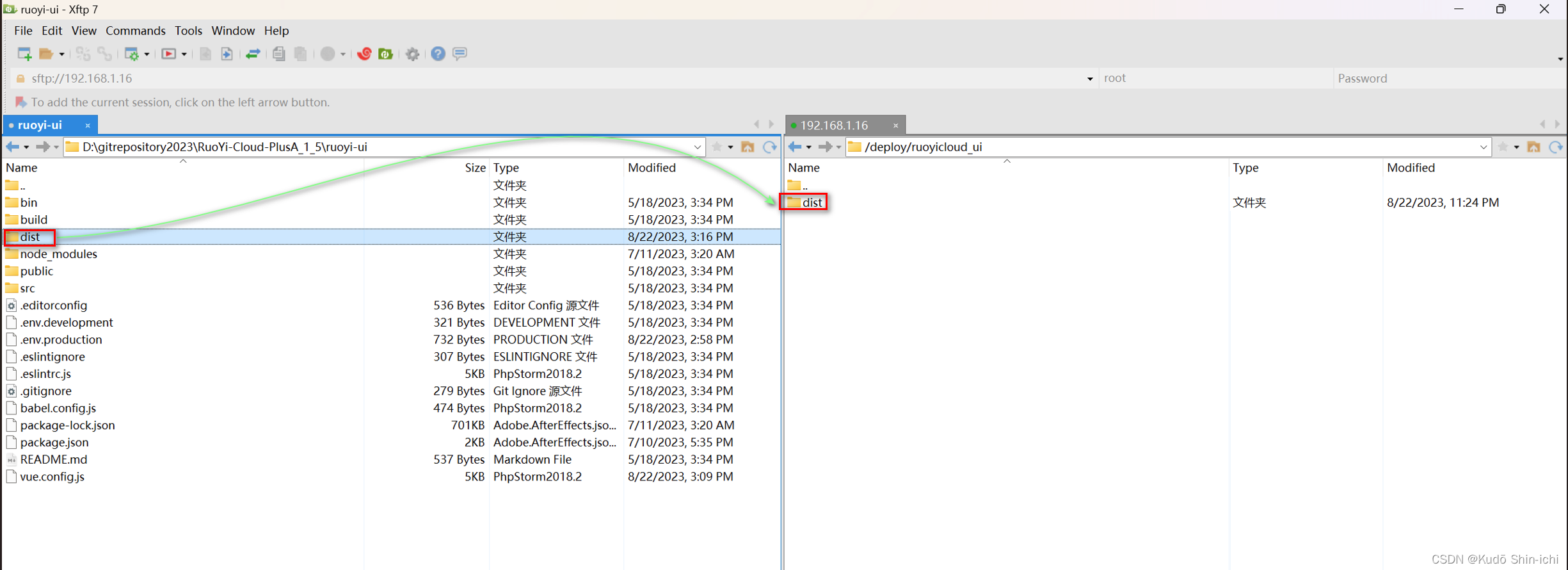Open the File menu

tap(23, 31)
